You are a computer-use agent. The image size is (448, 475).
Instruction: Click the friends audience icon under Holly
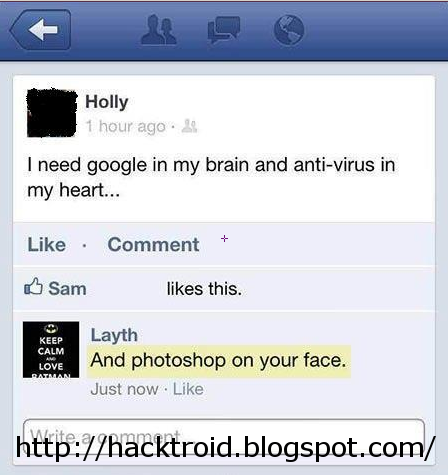[189, 126]
